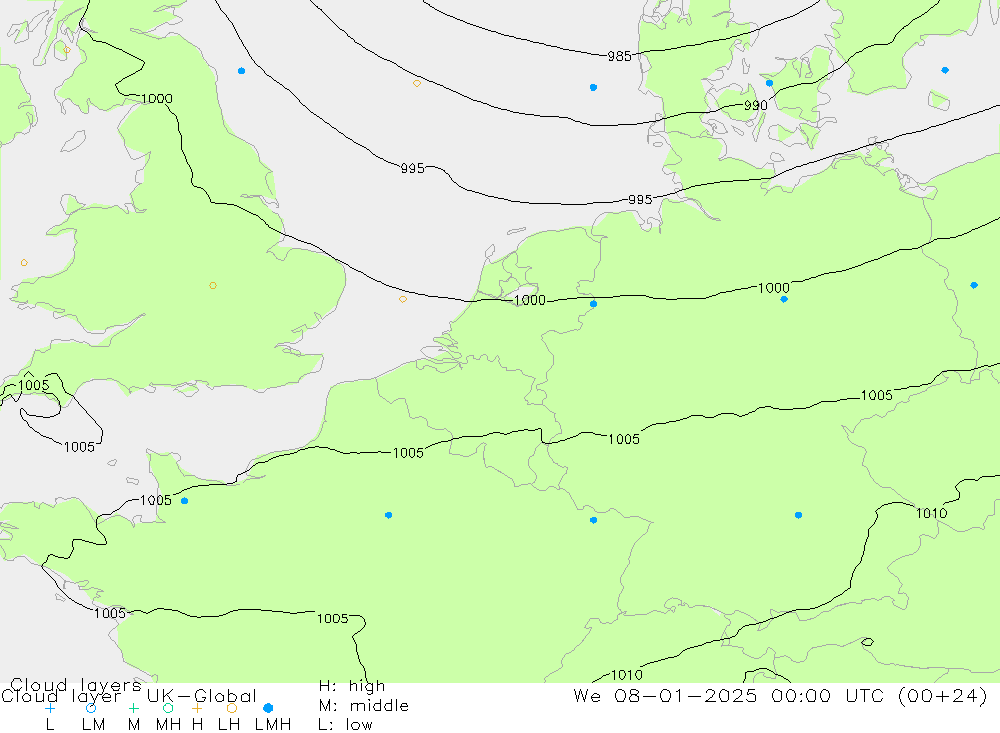Select blue marker over Poland at east edge
The image size is (1000, 733).
click(x=974, y=285)
